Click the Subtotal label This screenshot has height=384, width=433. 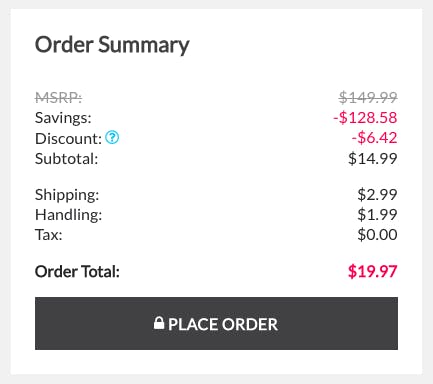(x=66, y=159)
